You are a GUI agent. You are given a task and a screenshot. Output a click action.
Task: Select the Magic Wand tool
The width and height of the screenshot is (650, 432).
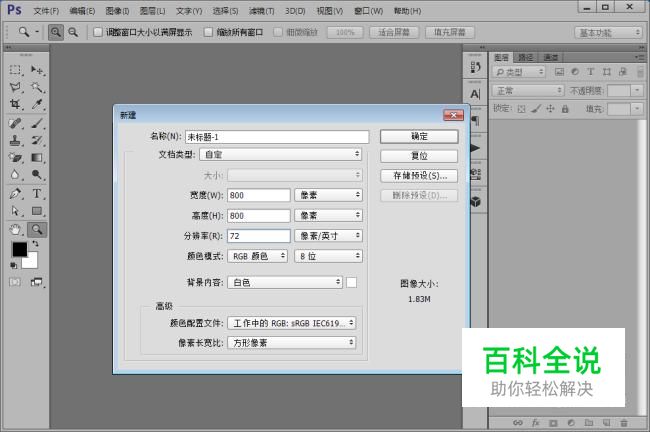click(37, 87)
